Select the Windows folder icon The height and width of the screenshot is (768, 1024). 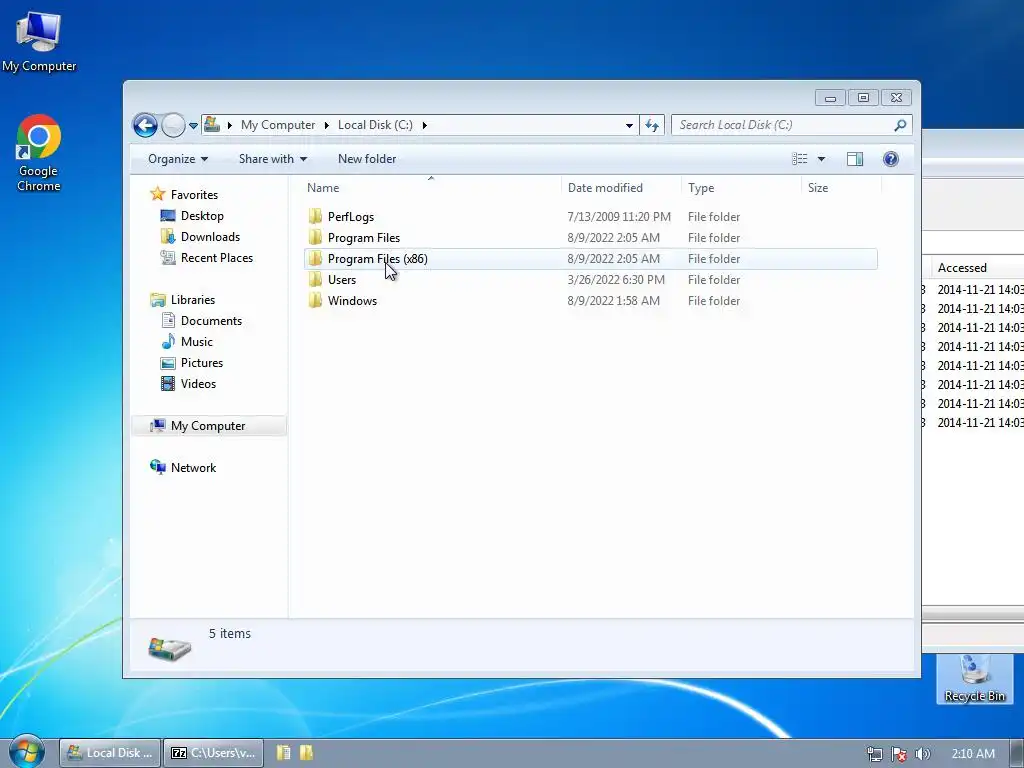coord(315,300)
